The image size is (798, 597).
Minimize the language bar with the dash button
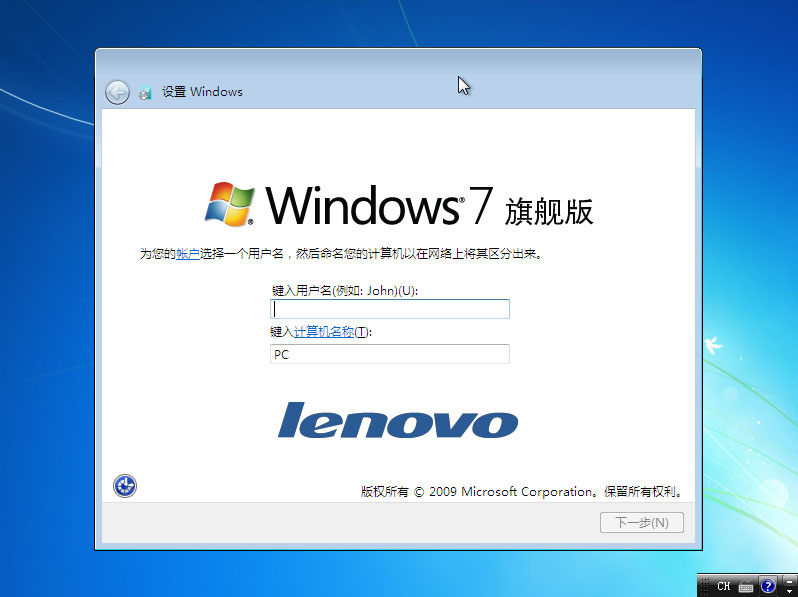point(789,581)
